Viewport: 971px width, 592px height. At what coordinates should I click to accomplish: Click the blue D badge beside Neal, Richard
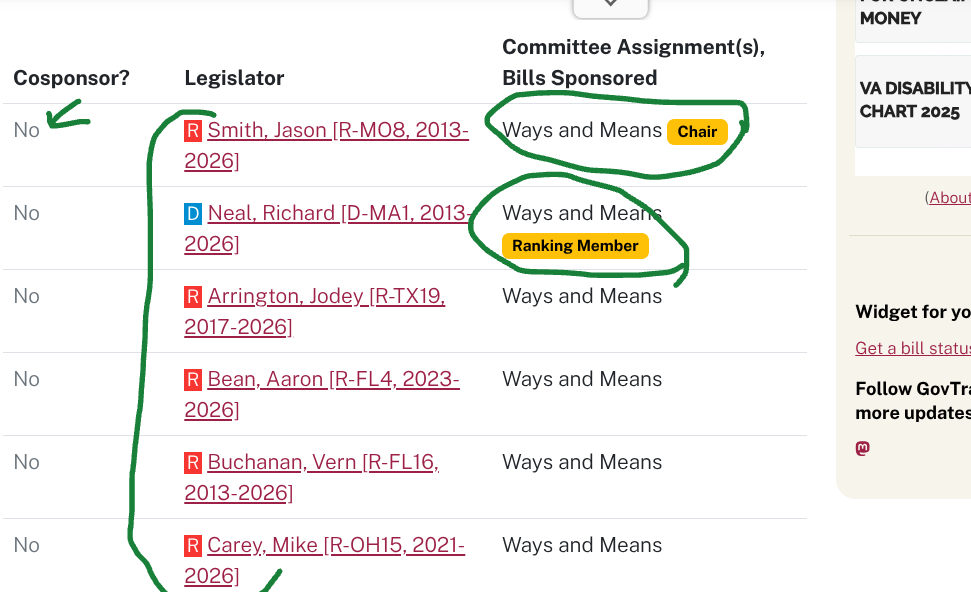(193, 213)
